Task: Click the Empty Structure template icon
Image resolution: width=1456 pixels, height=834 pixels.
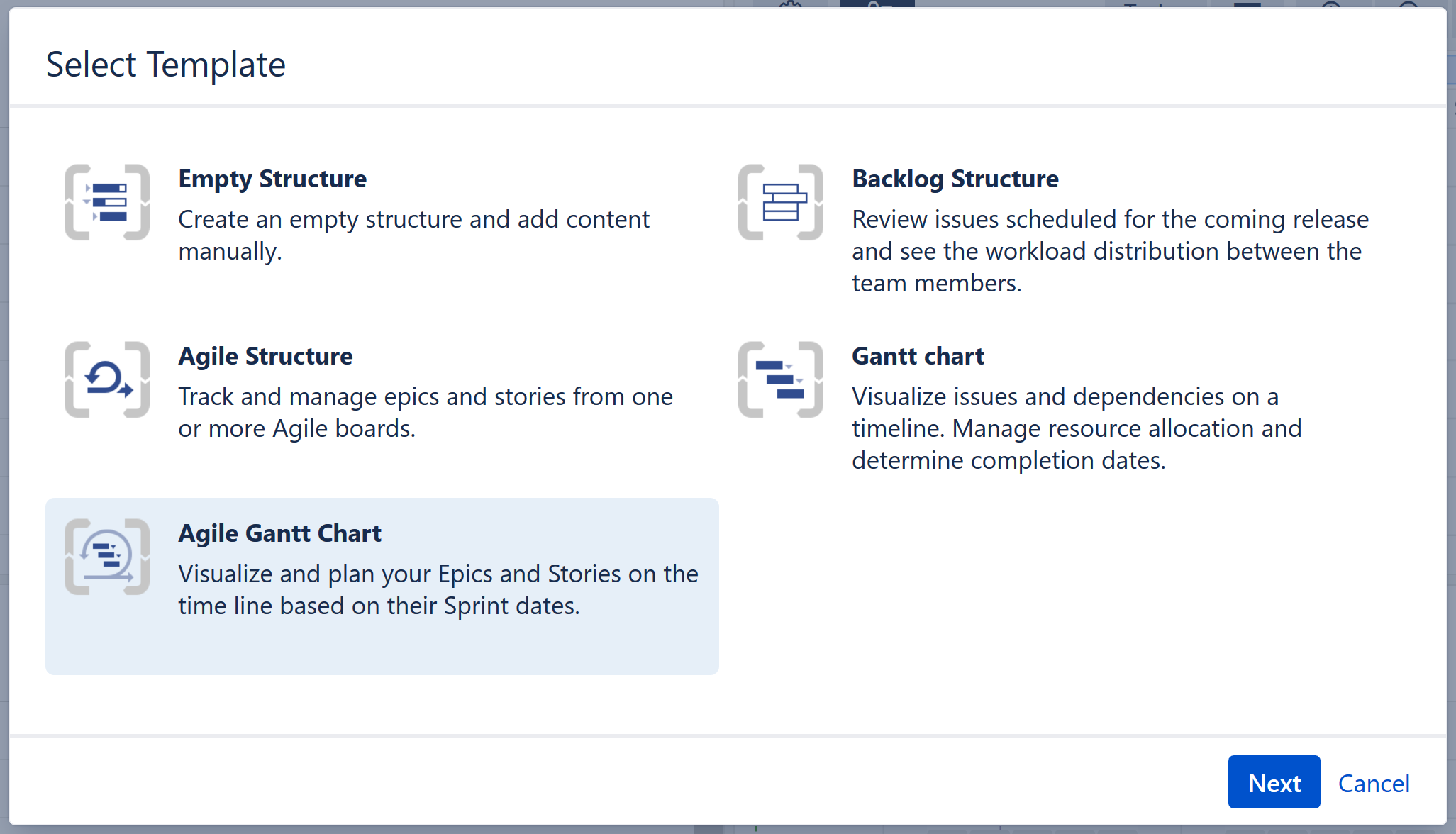Action: pos(106,202)
